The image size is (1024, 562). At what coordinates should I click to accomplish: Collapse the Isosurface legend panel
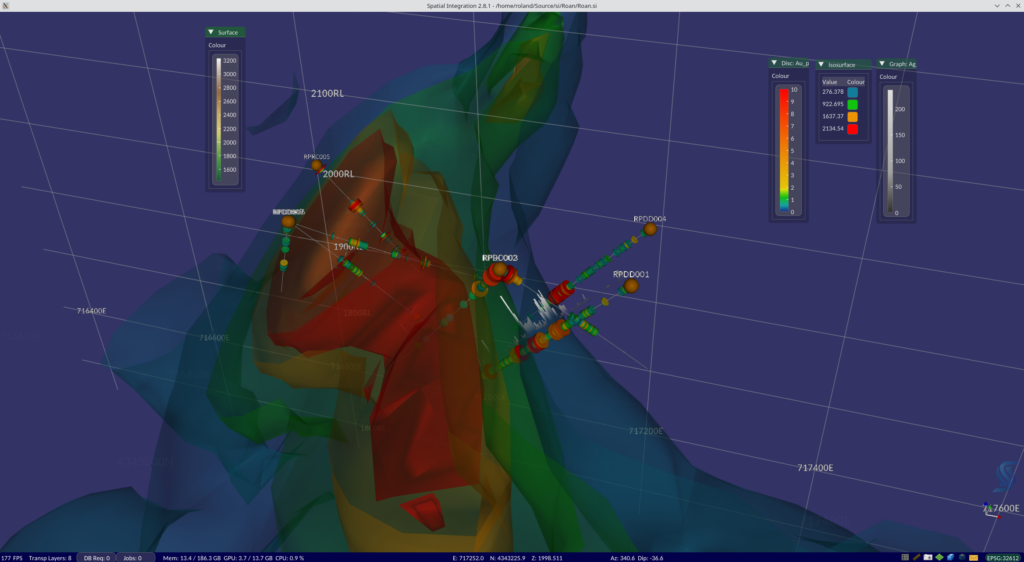coord(821,65)
